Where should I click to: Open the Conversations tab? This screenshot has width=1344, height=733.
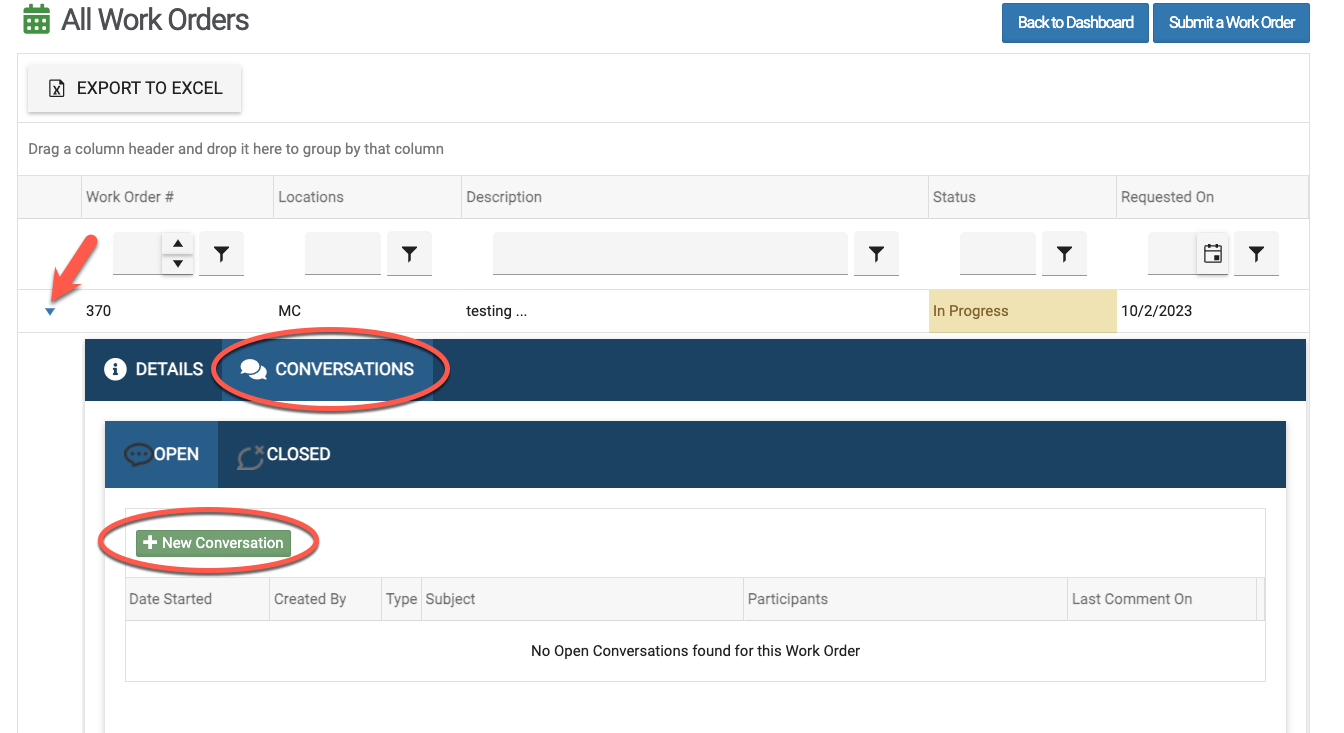[328, 369]
